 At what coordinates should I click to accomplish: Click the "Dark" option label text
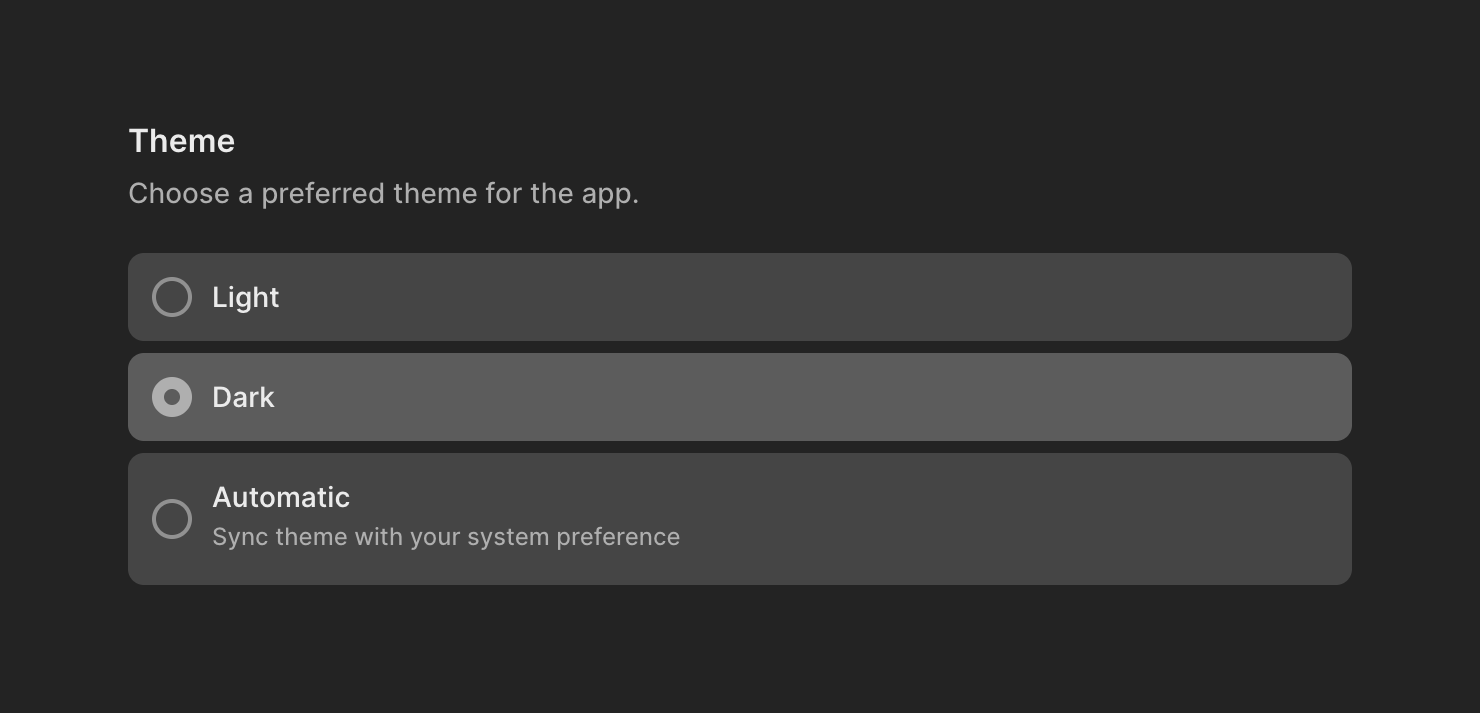243,397
